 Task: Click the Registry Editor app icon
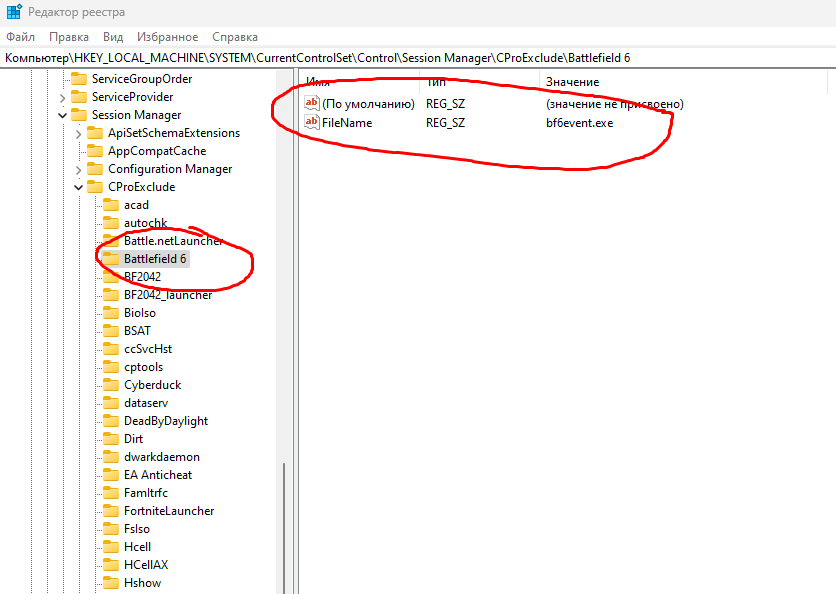click(x=14, y=11)
